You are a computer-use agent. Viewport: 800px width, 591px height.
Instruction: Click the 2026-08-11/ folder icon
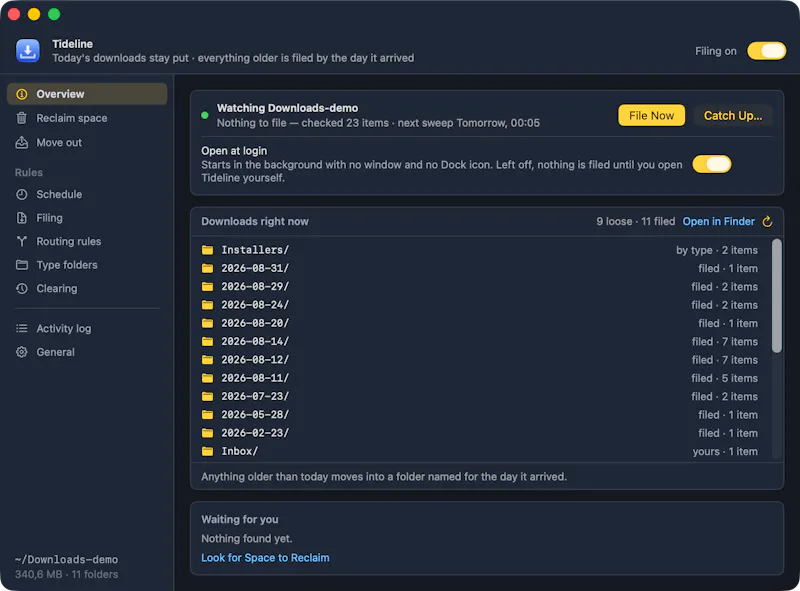pyautogui.click(x=207, y=378)
